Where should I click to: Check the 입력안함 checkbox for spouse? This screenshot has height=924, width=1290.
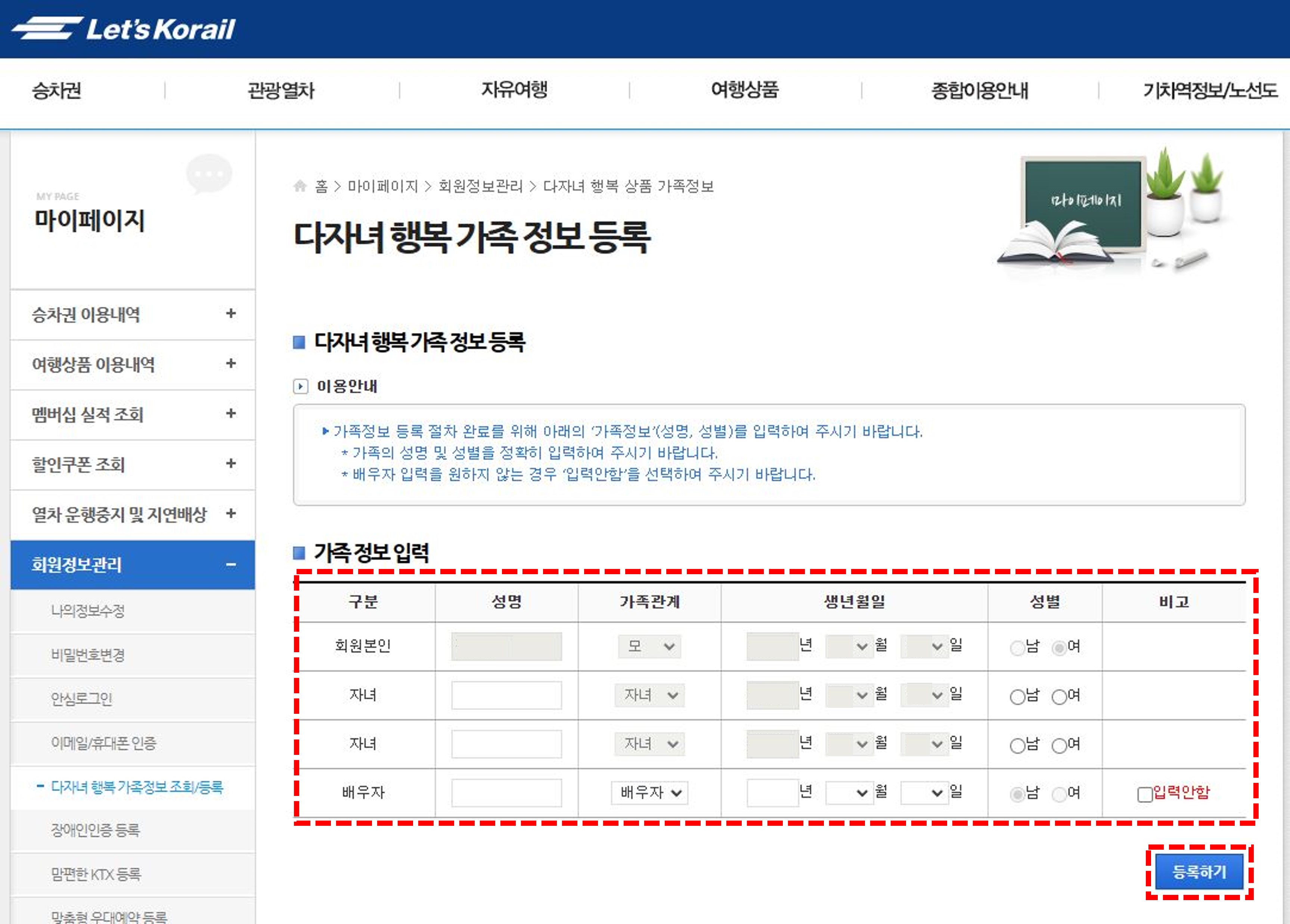[x=1144, y=794]
